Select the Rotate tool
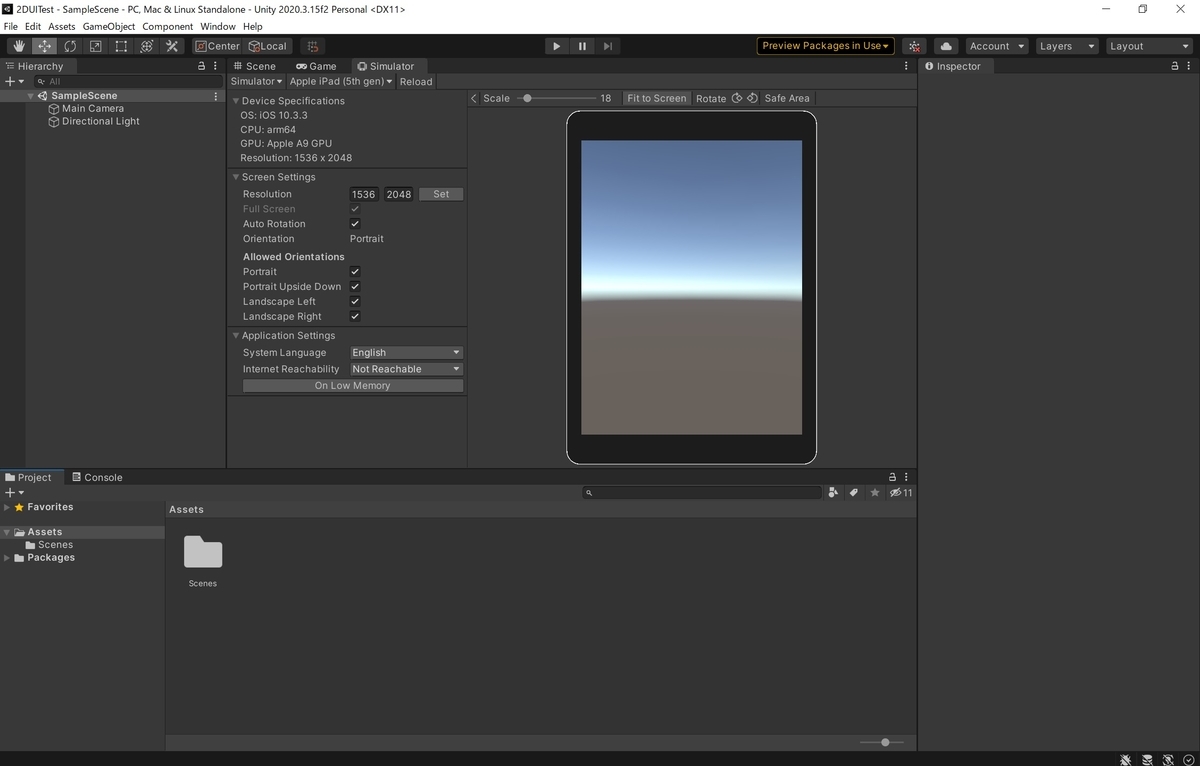 coord(70,46)
